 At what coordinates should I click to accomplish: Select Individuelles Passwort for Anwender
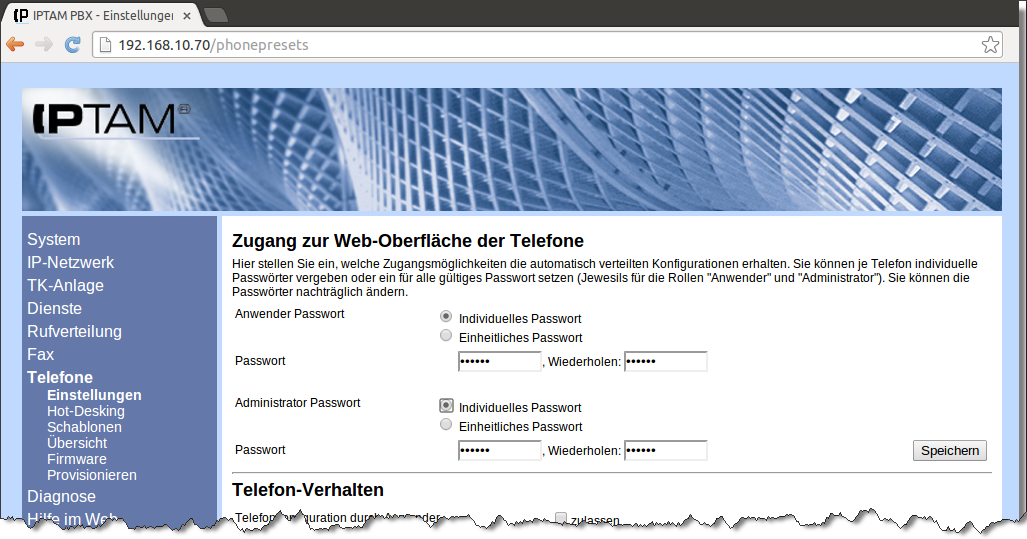tap(446, 317)
